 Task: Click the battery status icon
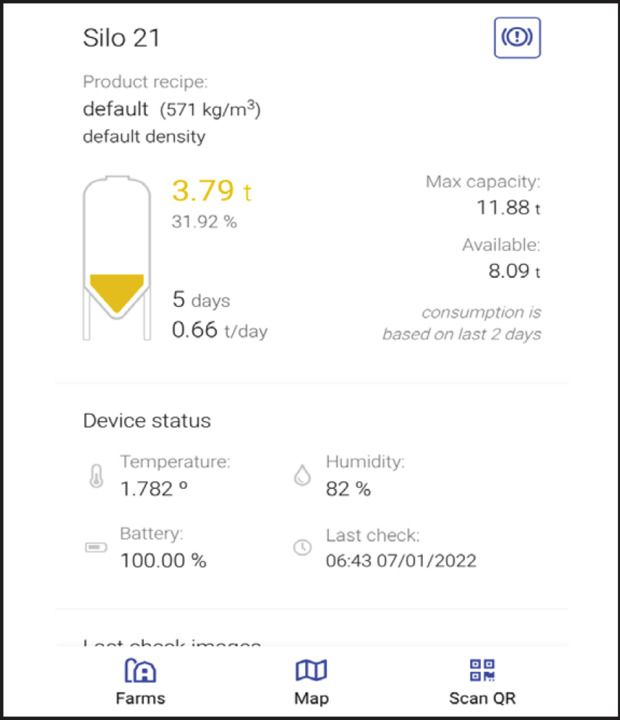click(x=96, y=547)
